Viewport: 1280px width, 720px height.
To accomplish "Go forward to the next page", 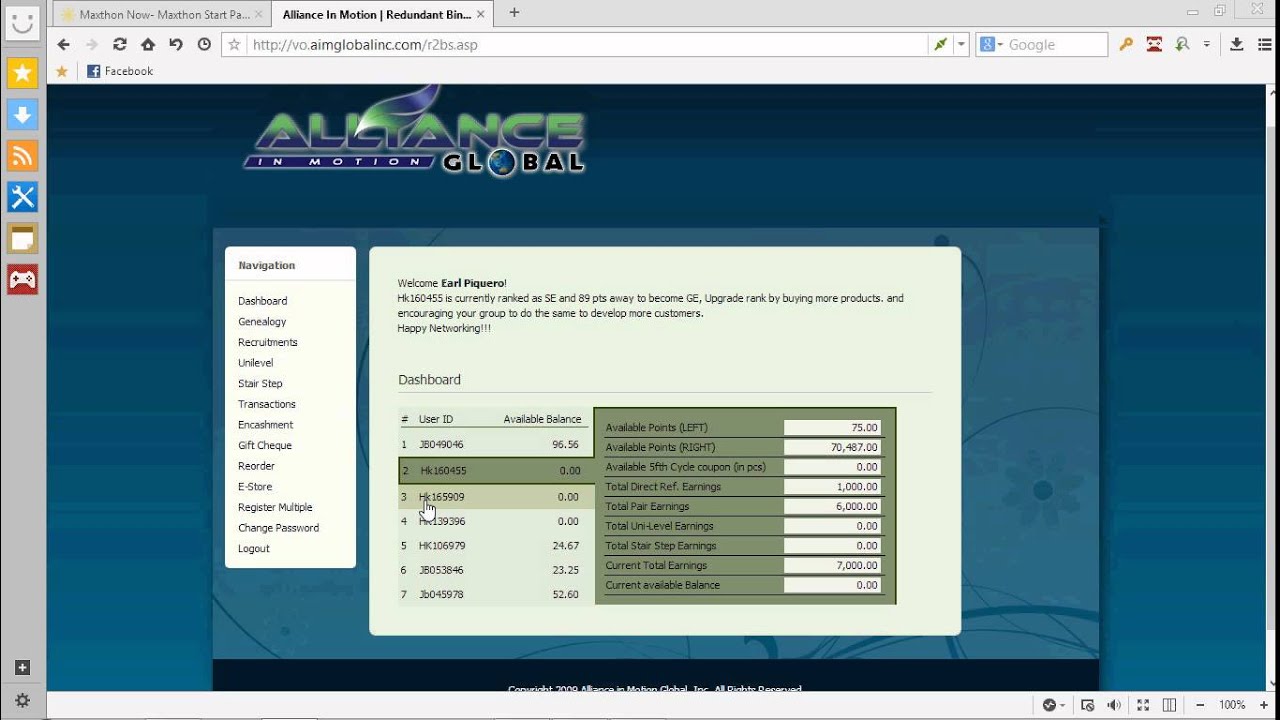I will [92, 44].
